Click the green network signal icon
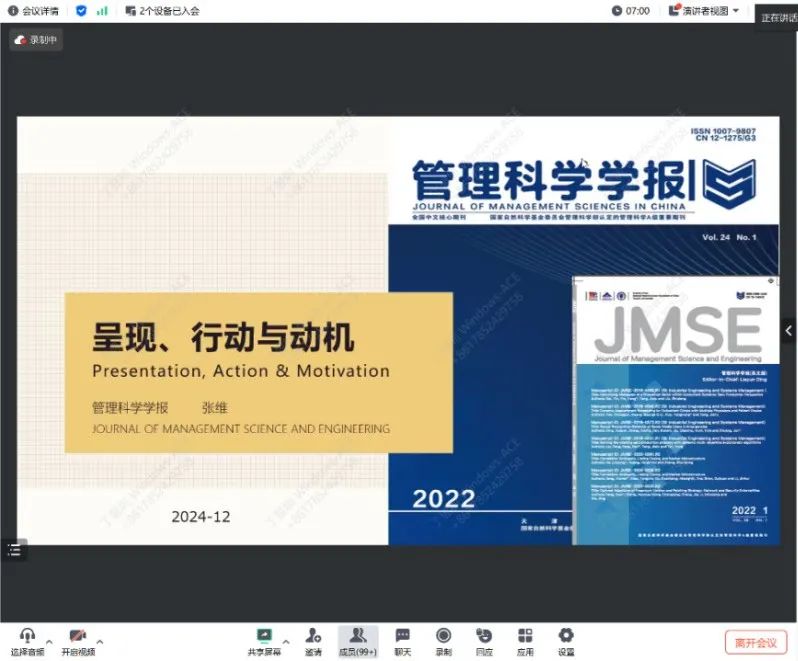This screenshot has height=661, width=798. (102, 11)
